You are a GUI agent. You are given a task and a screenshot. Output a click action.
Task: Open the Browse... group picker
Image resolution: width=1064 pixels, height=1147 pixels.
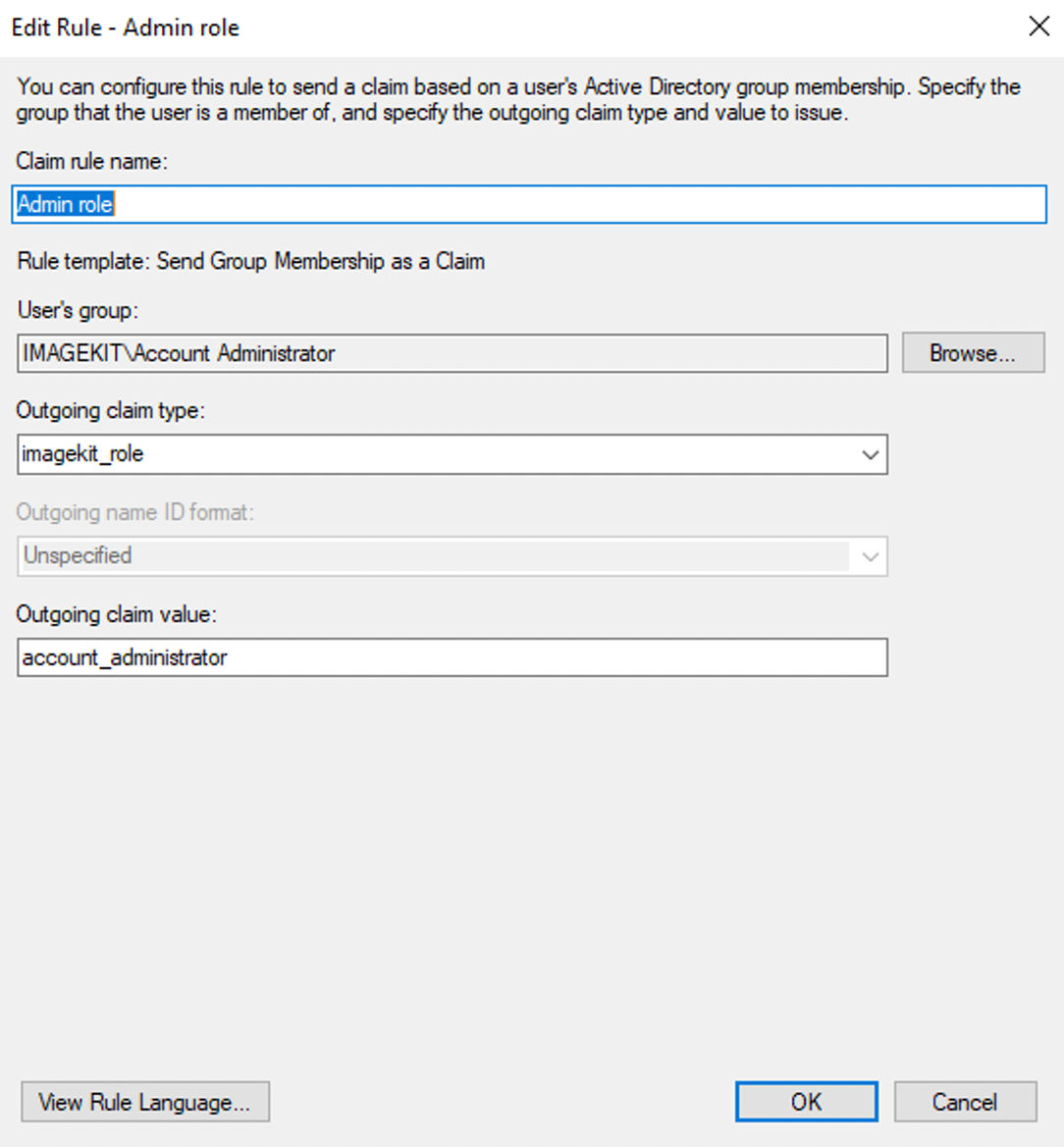coord(974,353)
